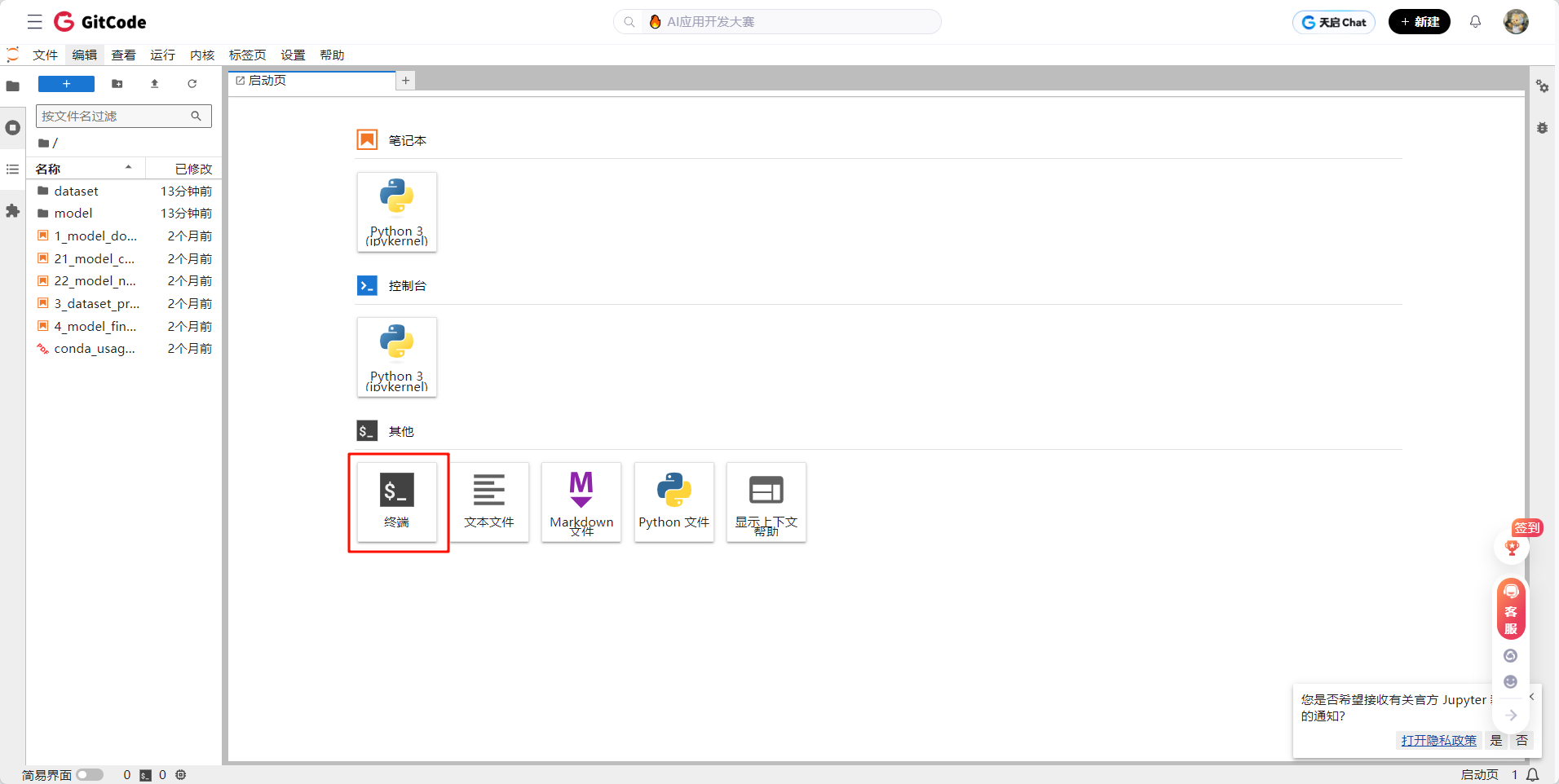The width and height of the screenshot is (1559, 784).
Task: Create a new Python file
Action: 674,502
